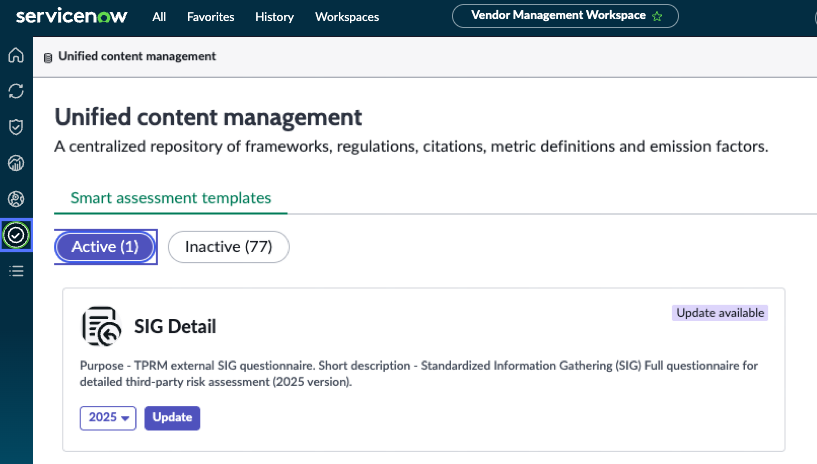Click the database icon beside Unified content management tab
Screen dimensions: 817x464
coord(48,58)
